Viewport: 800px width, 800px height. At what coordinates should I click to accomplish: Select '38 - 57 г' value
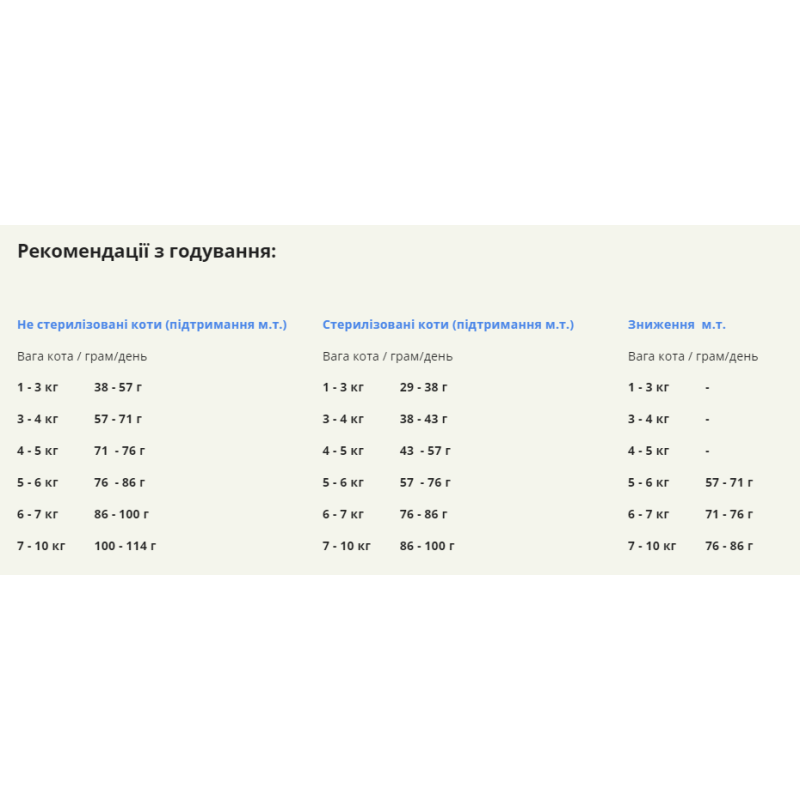[x=118, y=387]
